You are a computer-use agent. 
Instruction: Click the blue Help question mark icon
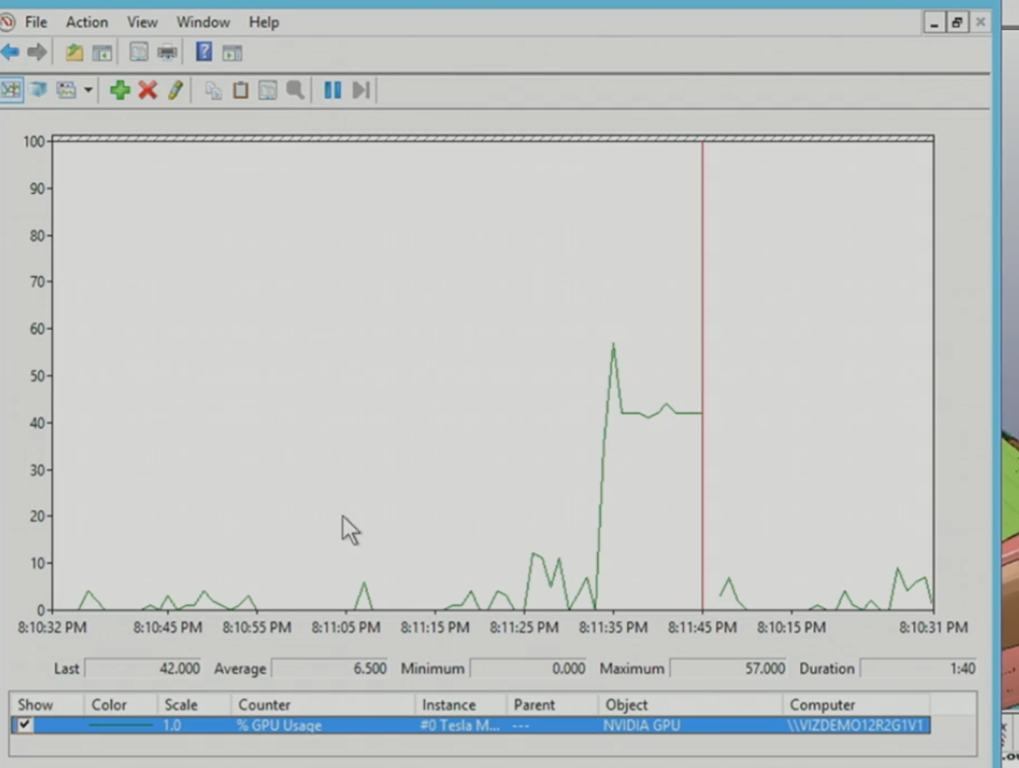coord(204,52)
